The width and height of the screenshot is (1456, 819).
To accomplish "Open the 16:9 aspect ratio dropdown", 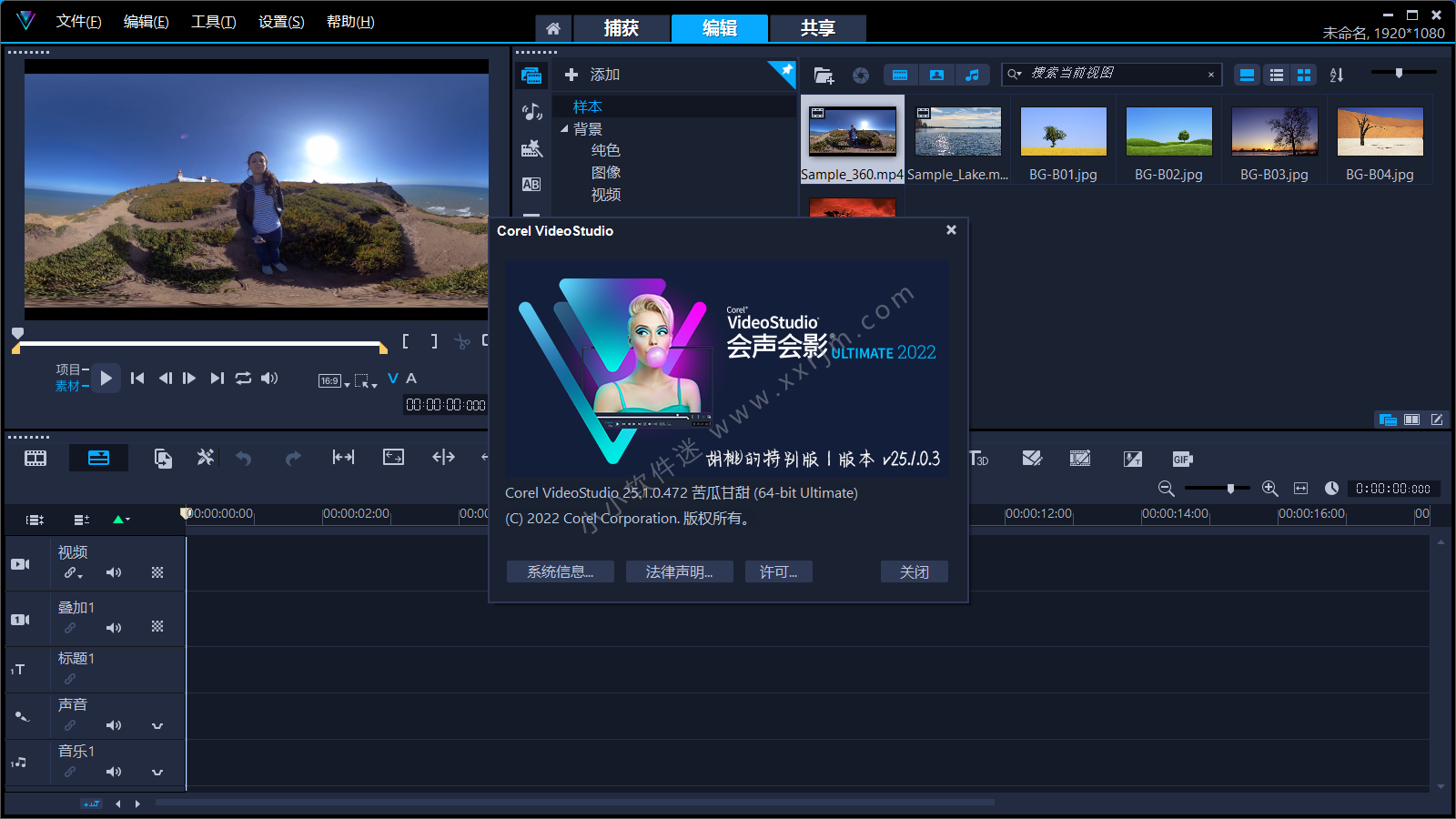I will 334,381.
